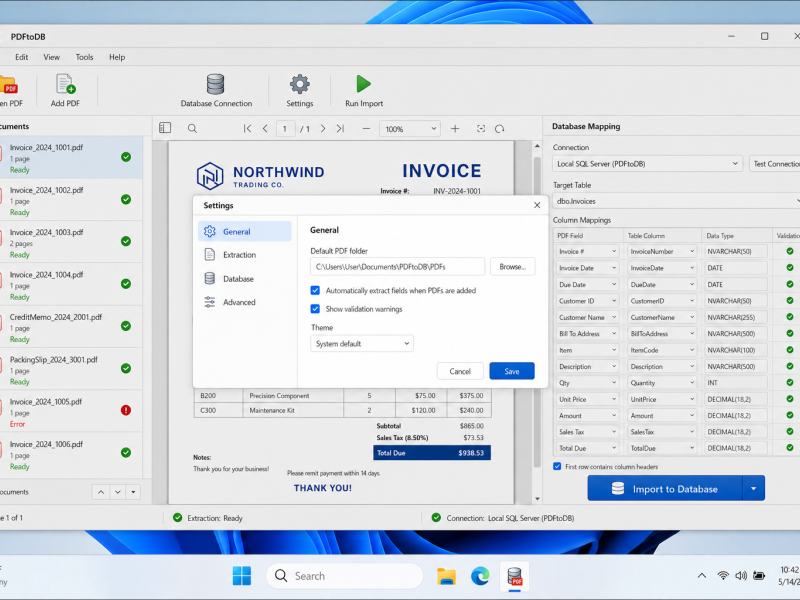Click the NVARCHAR(255) data type cell
This screenshot has width=800, height=600.
pyautogui.click(x=736, y=317)
